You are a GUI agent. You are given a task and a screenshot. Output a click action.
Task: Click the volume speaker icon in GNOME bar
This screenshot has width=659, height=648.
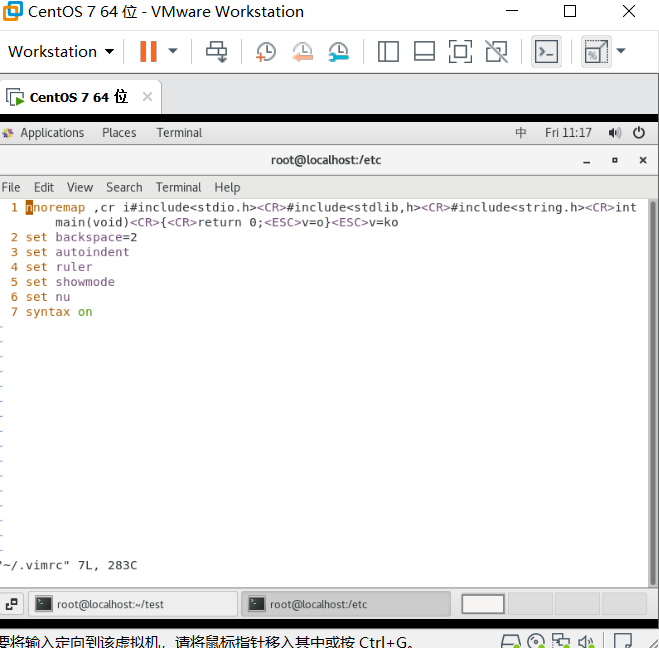[614, 133]
